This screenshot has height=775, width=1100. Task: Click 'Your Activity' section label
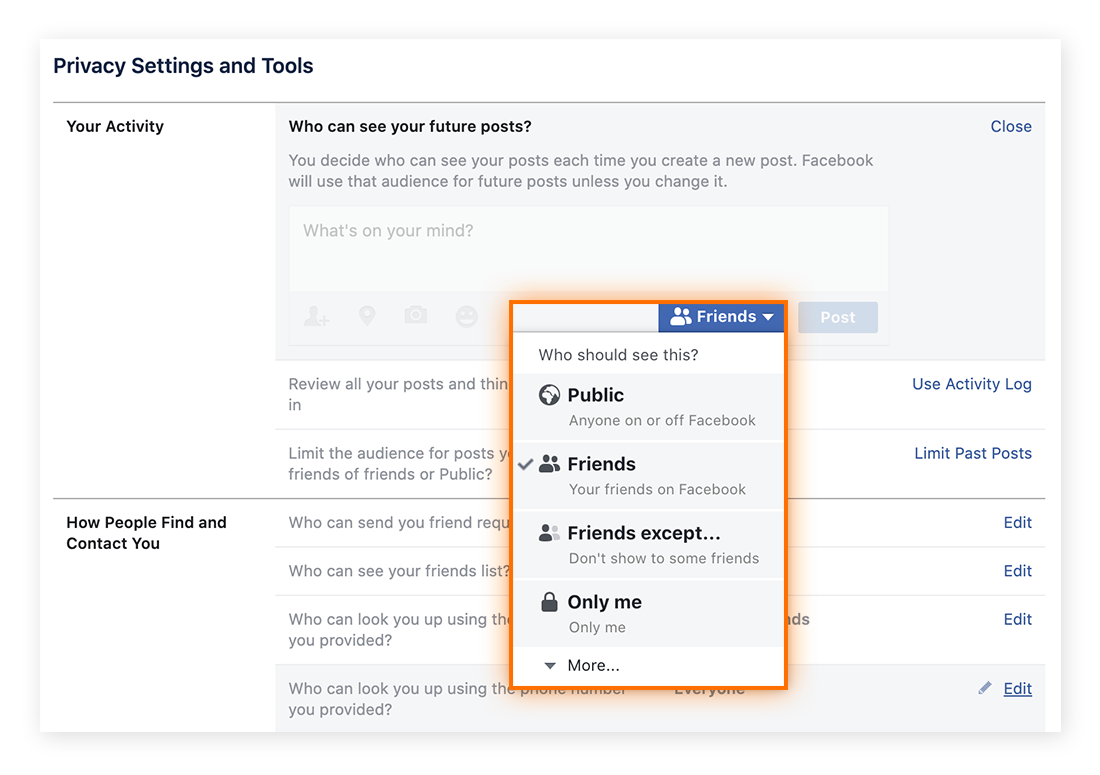point(115,126)
